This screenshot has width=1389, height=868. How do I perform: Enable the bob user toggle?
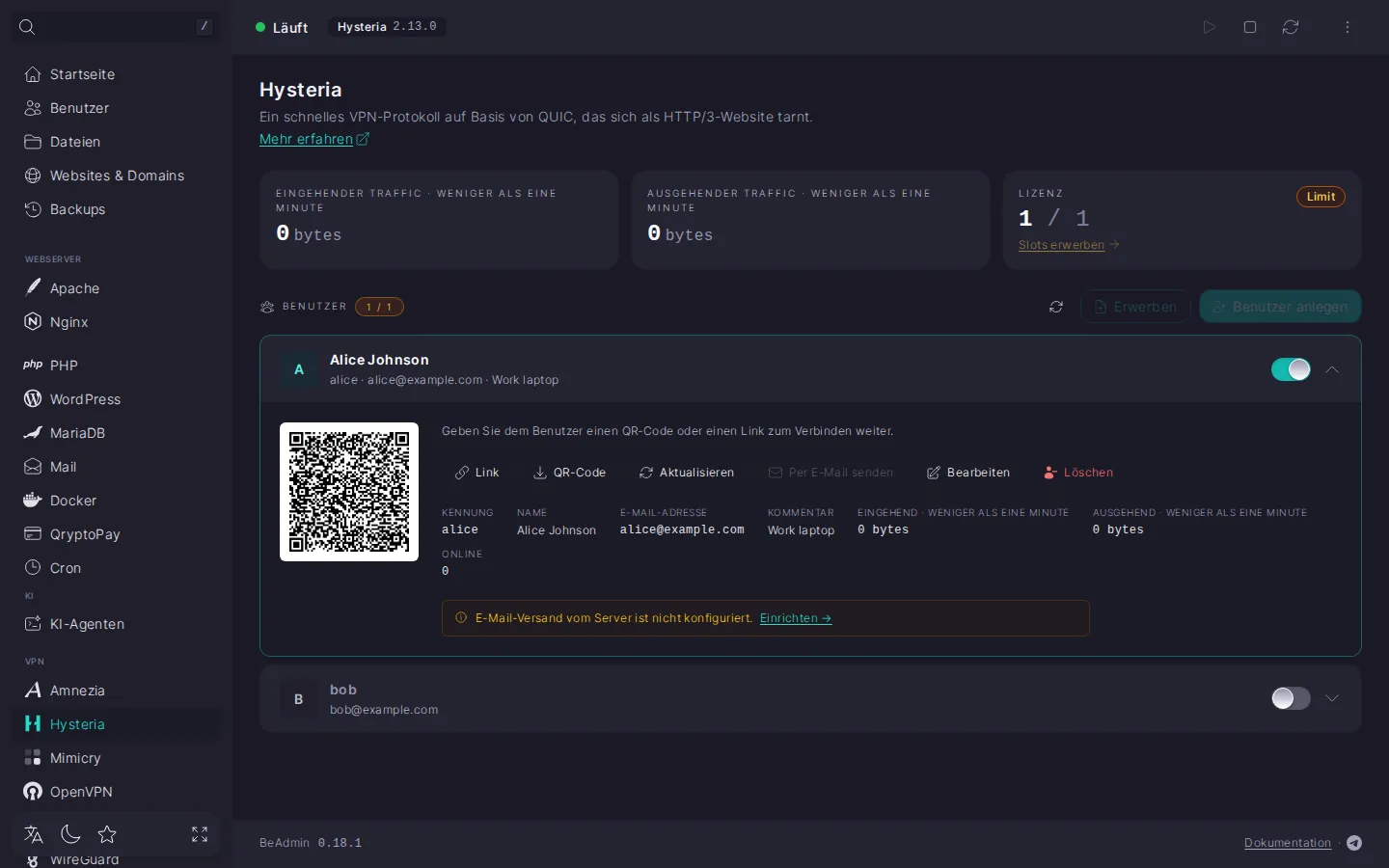(x=1291, y=698)
